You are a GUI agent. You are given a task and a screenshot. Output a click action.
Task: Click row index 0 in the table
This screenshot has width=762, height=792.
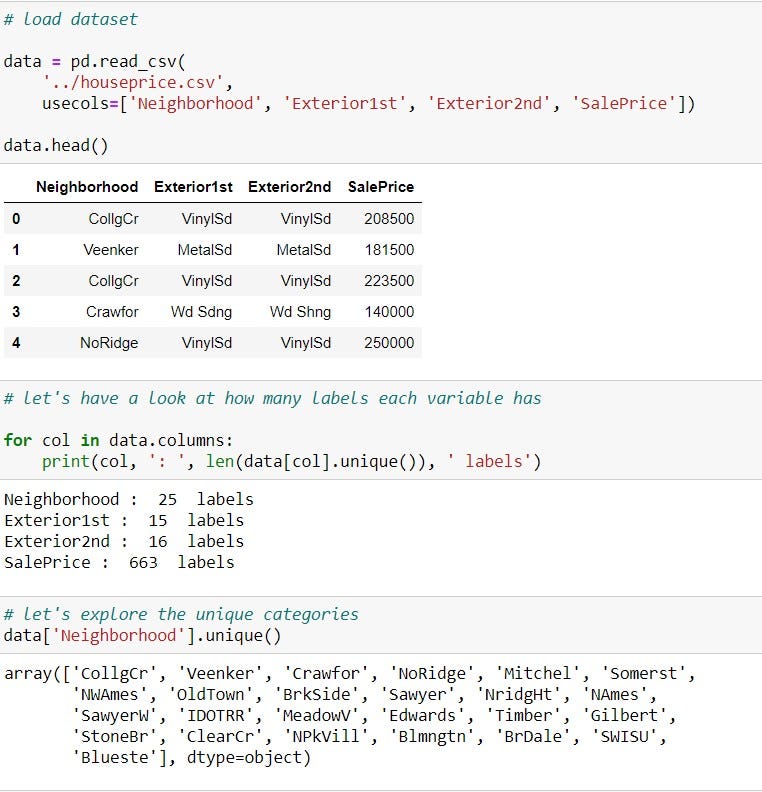coord(16,219)
